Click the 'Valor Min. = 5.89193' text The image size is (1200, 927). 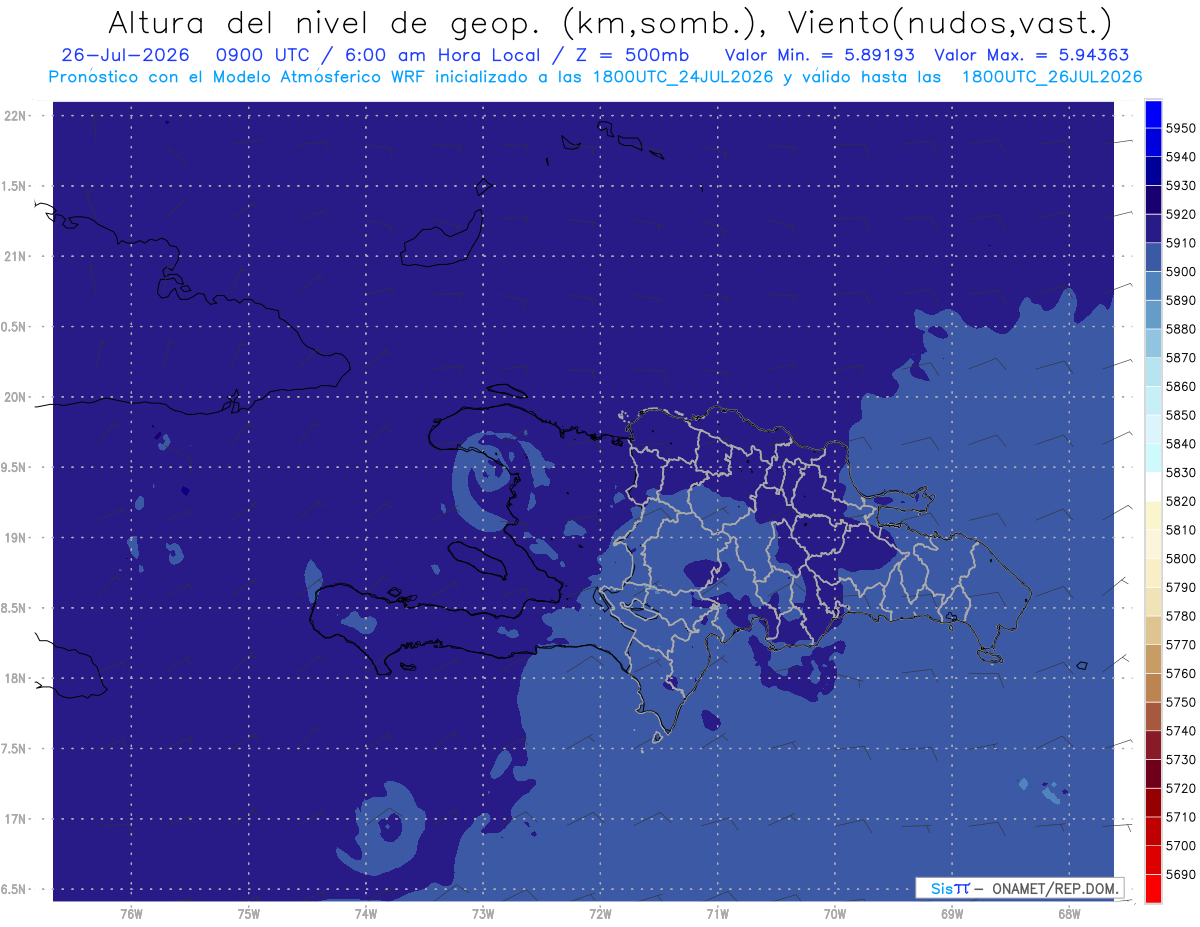(819, 56)
